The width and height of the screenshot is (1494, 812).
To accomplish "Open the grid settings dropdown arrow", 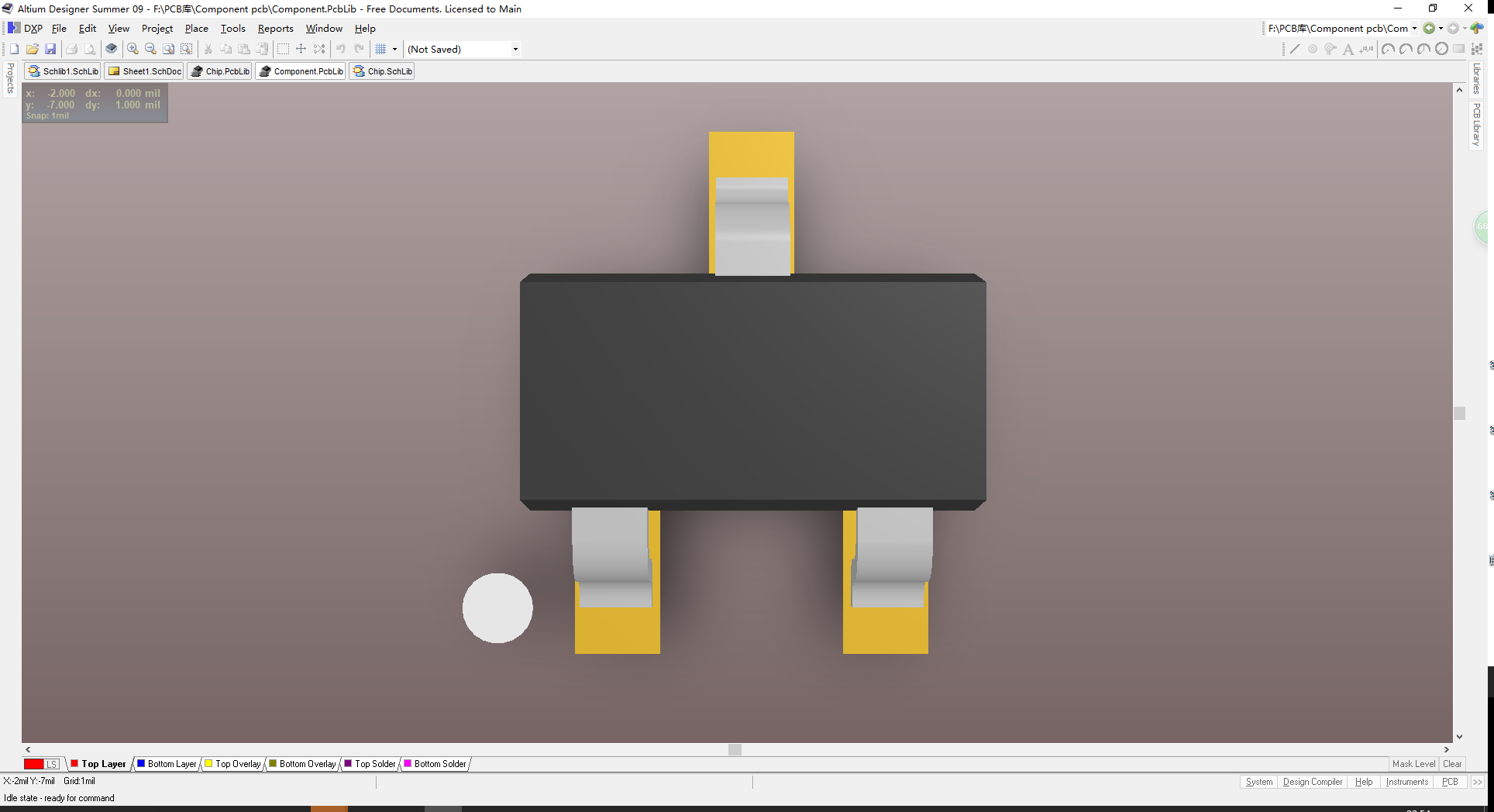I will point(394,49).
